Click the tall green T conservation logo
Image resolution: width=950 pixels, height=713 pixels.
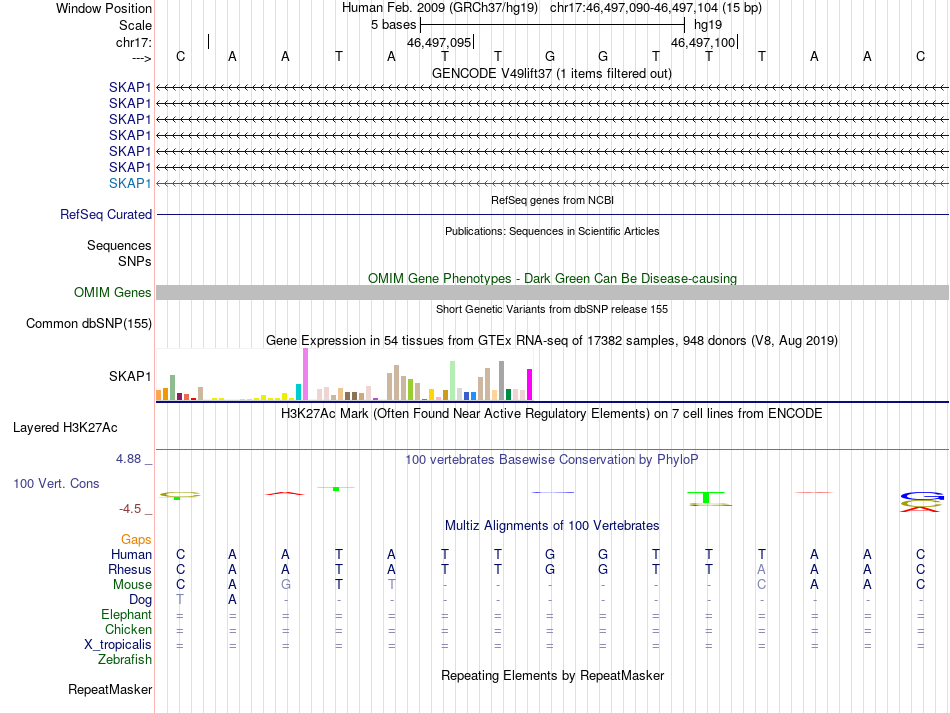(706, 497)
